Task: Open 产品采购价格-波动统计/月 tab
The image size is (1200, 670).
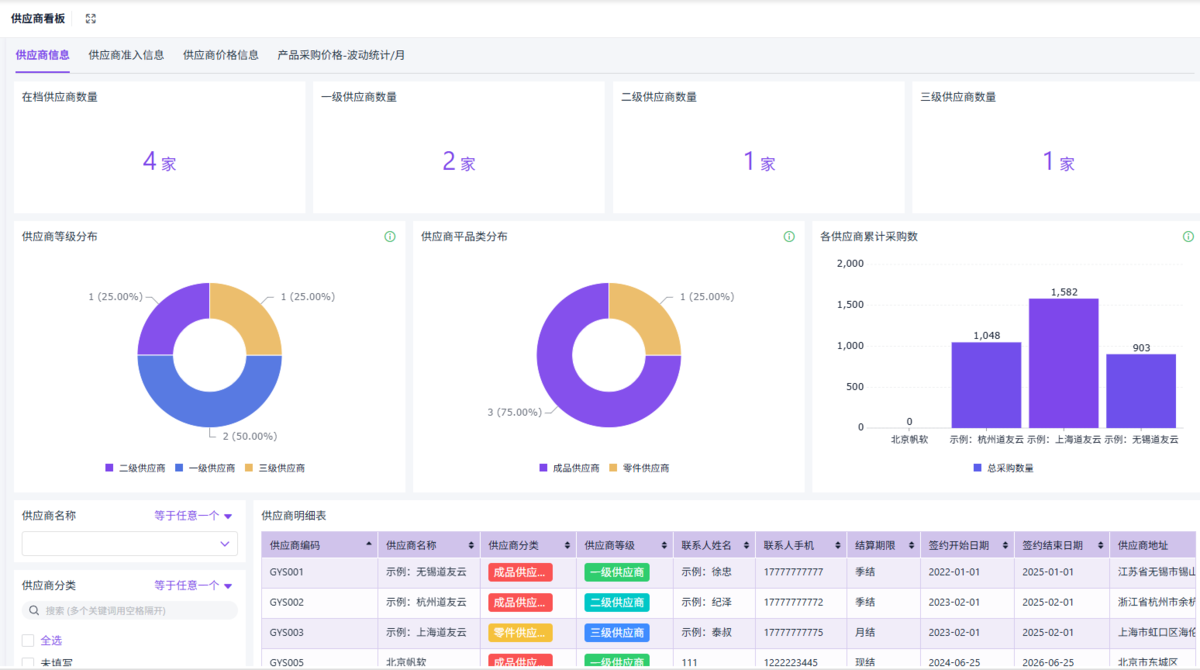Action: [x=341, y=55]
